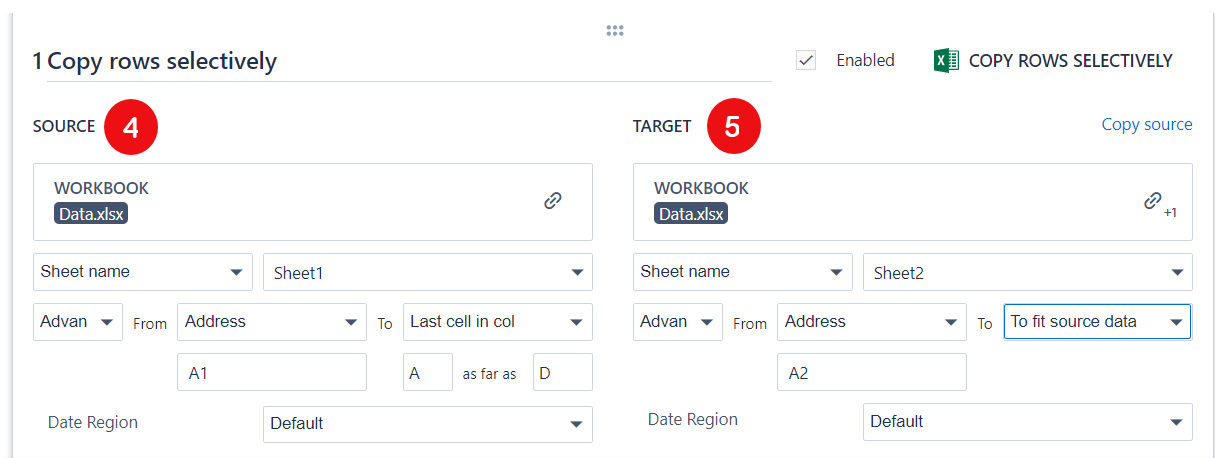Click the drag handle dots at top
Viewport: 1215px width, 458px height.
(615, 30)
